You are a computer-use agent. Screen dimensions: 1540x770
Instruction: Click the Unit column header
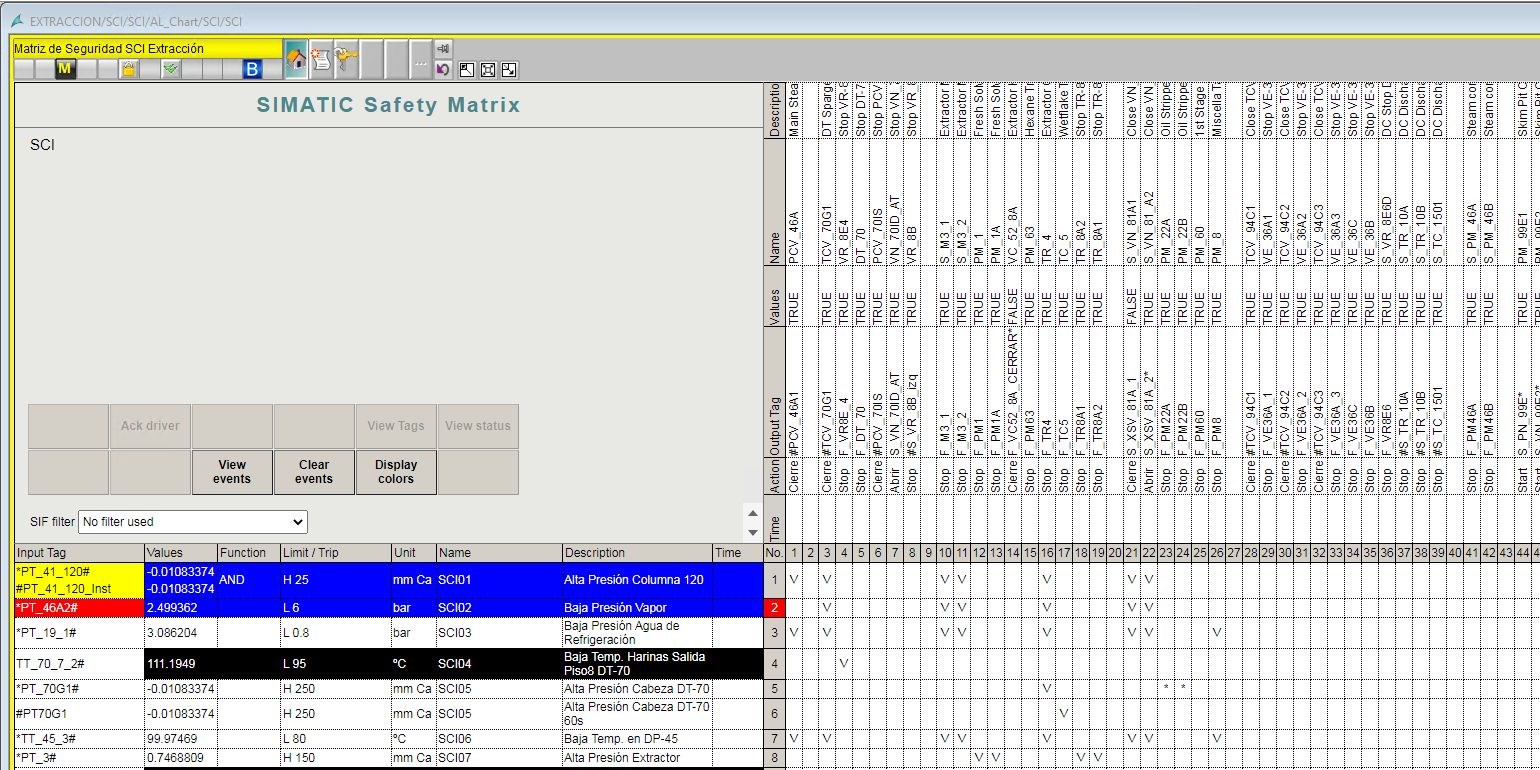coord(413,553)
